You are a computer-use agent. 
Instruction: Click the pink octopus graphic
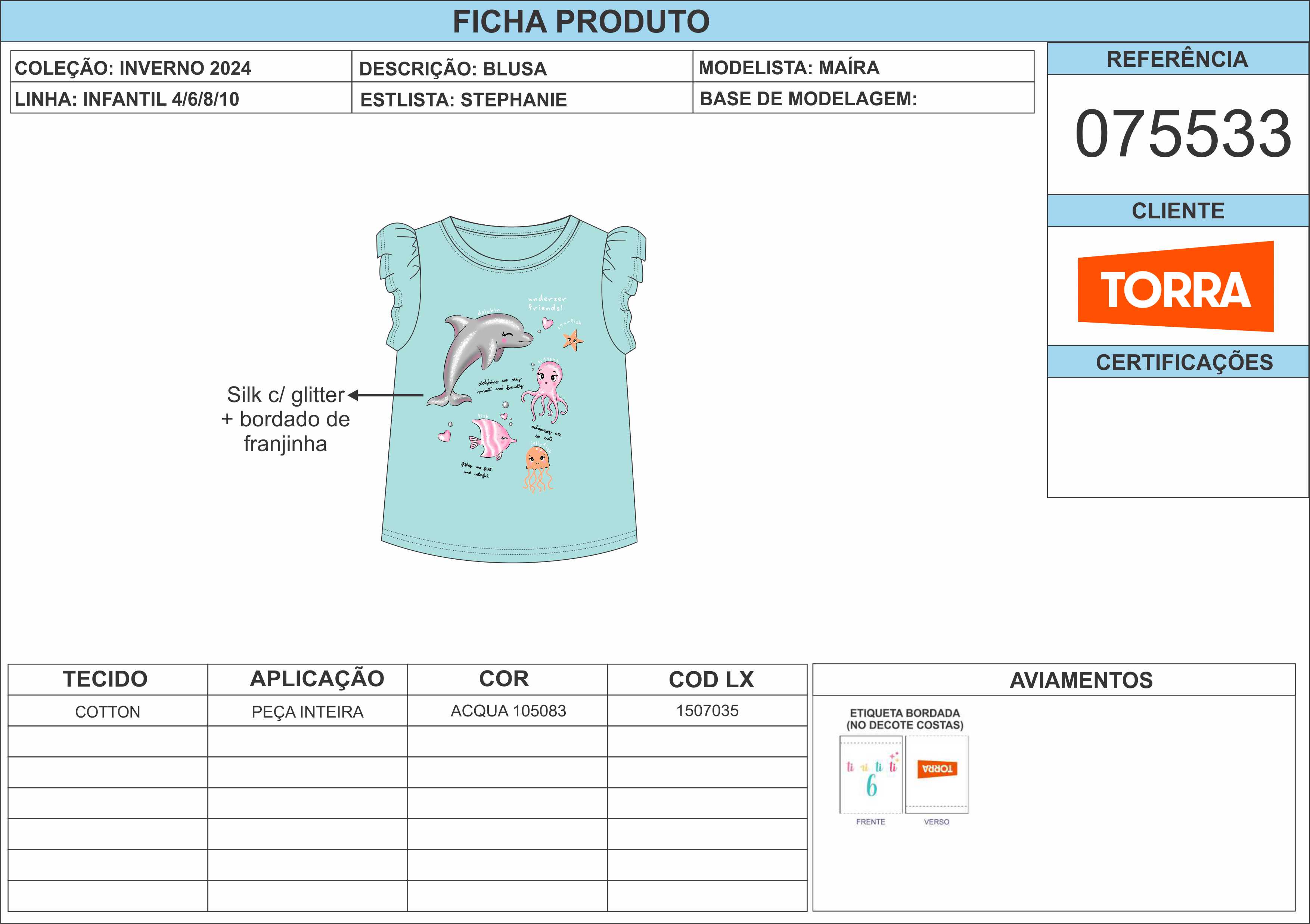545,390
